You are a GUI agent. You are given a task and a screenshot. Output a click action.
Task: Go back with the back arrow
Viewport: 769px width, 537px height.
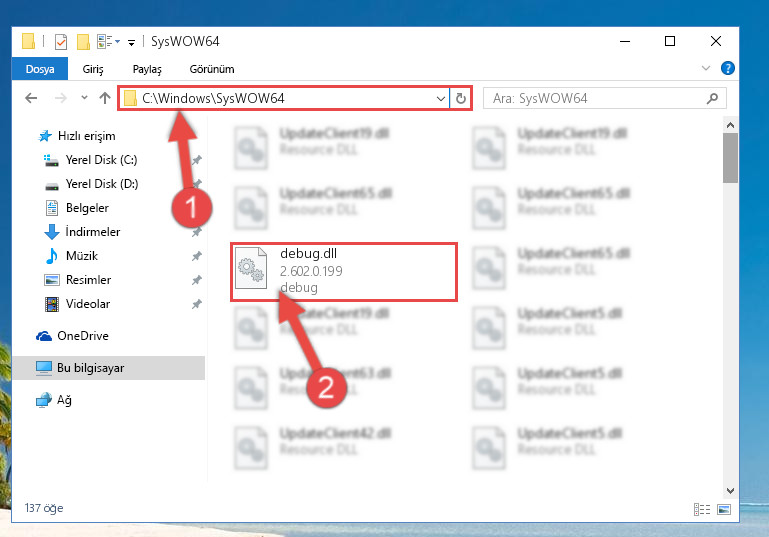(x=31, y=98)
